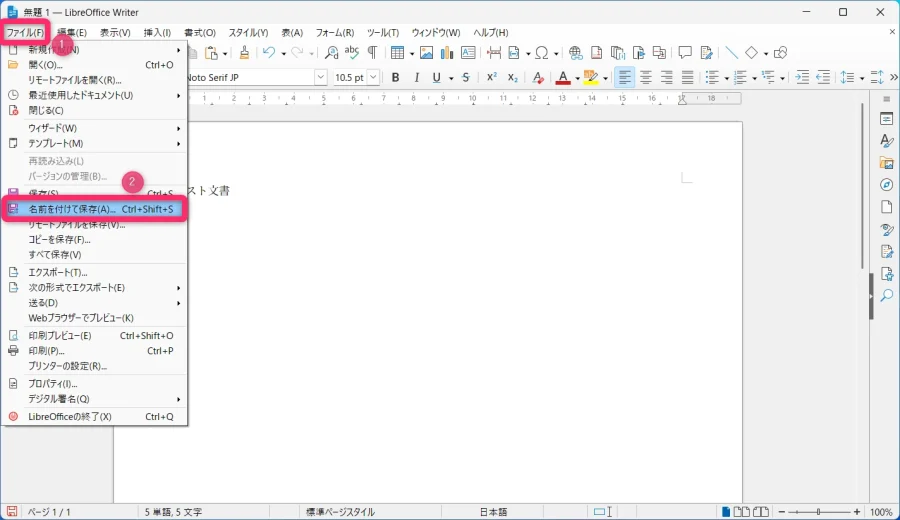The height and width of the screenshot is (520, 900).
Task: Open the font size dropdown
Action: click(x=373, y=77)
